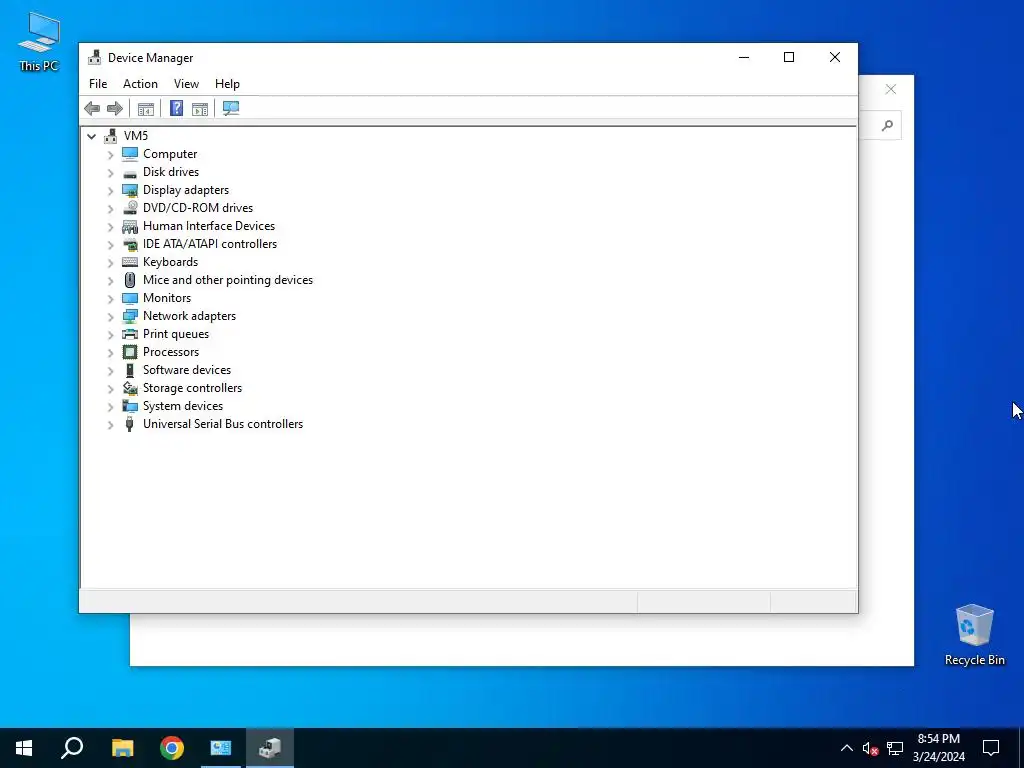The image size is (1024, 768).
Task: Open the blue Help toolbar icon
Action: pos(176,108)
